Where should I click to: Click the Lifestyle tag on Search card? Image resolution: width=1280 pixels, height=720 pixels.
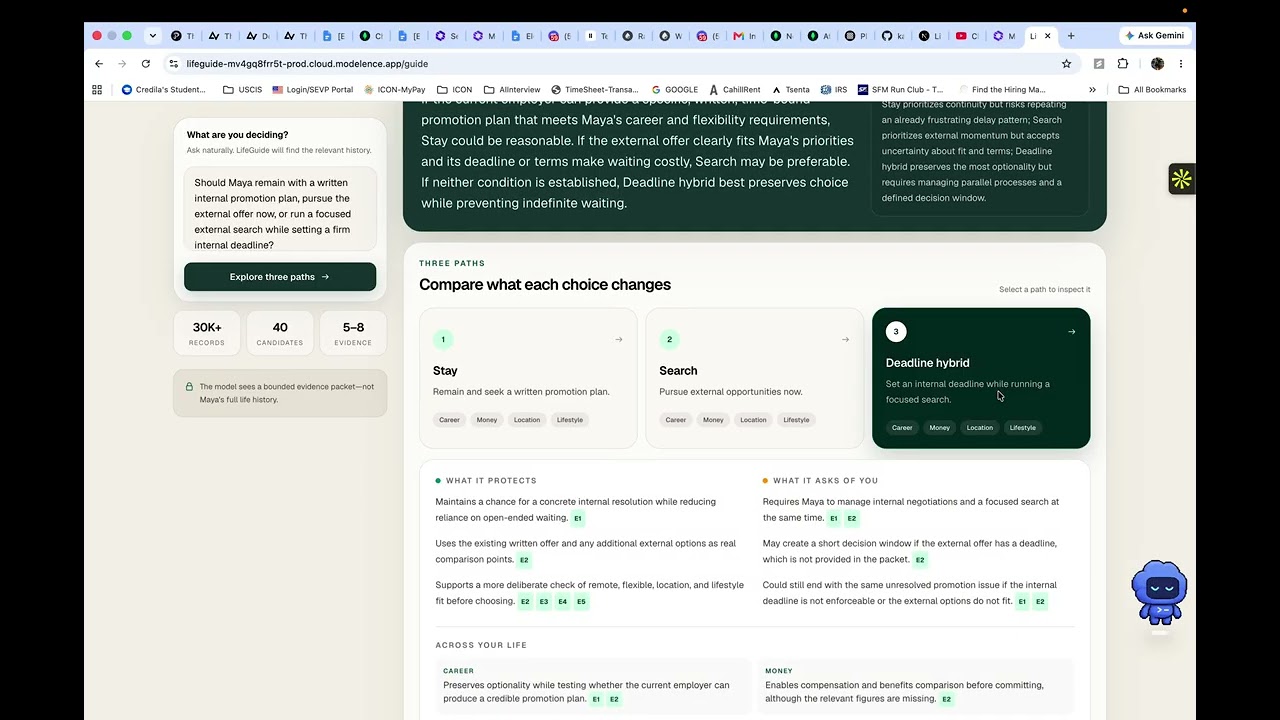(x=796, y=420)
